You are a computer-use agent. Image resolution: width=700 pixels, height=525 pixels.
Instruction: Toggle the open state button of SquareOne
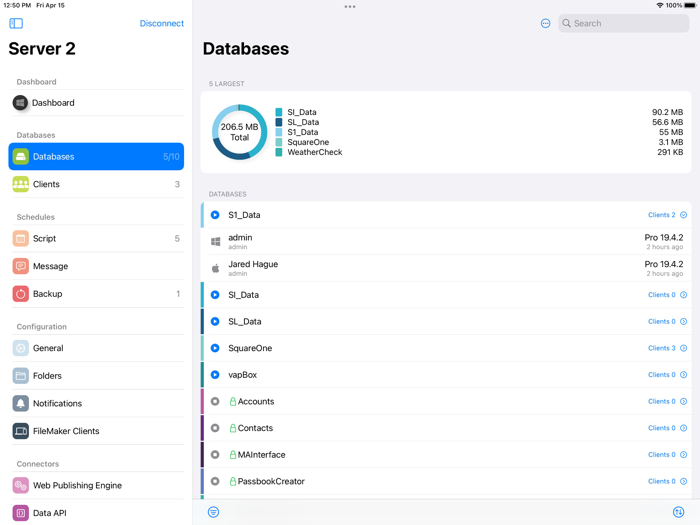pos(215,348)
